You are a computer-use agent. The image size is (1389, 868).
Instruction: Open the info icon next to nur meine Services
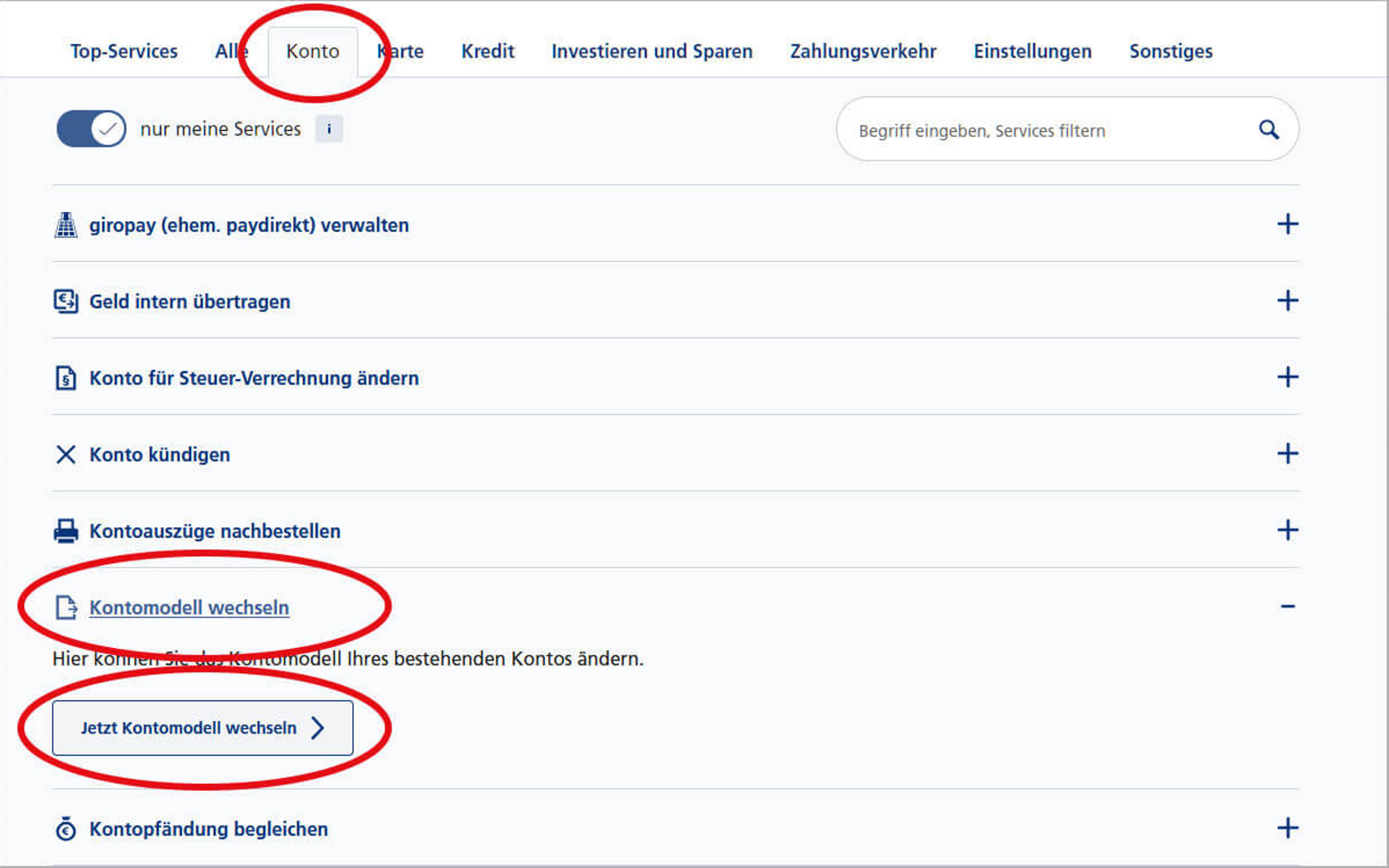(x=329, y=129)
